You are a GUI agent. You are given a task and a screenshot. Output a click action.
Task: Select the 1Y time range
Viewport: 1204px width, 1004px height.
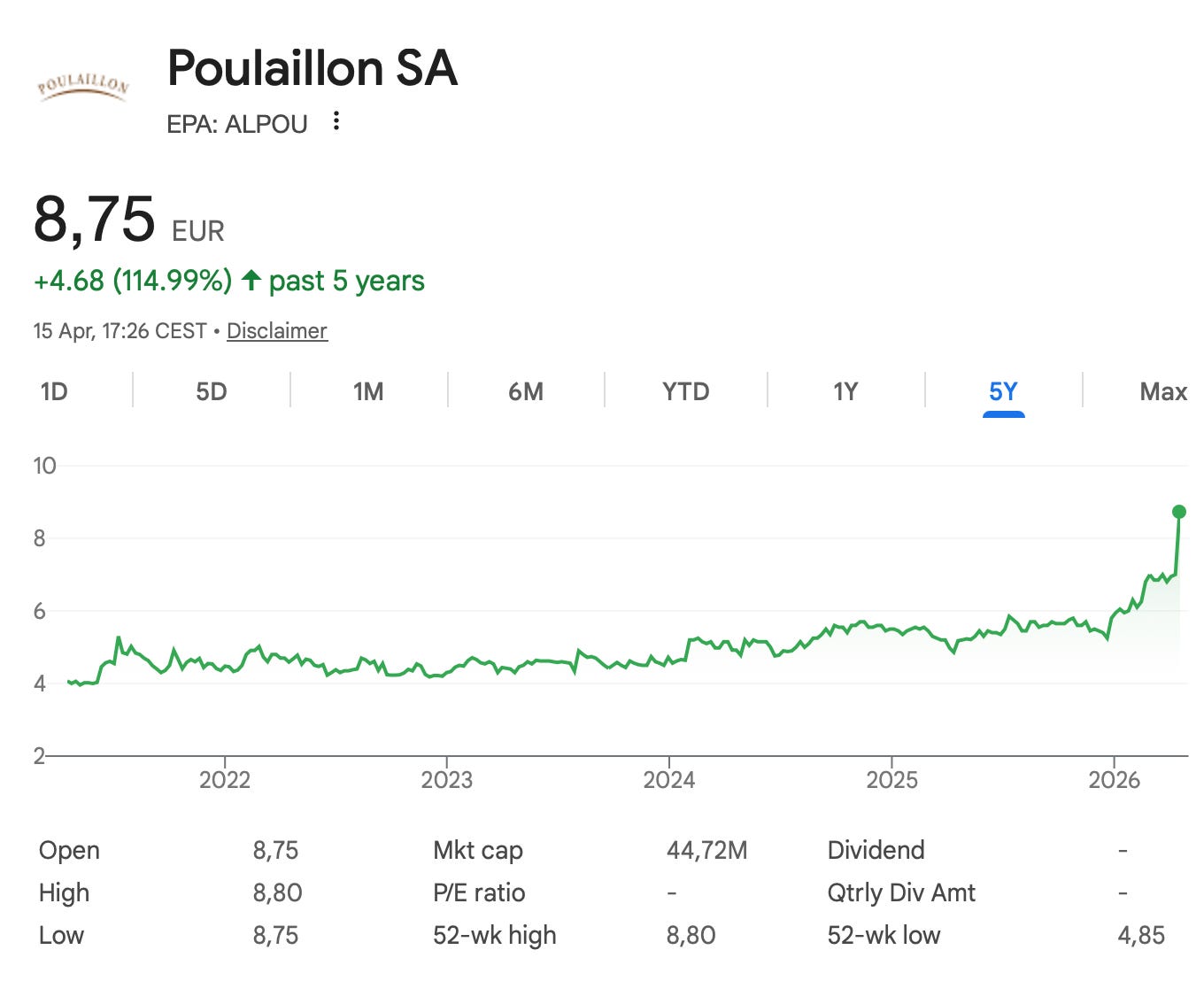(x=845, y=391)
